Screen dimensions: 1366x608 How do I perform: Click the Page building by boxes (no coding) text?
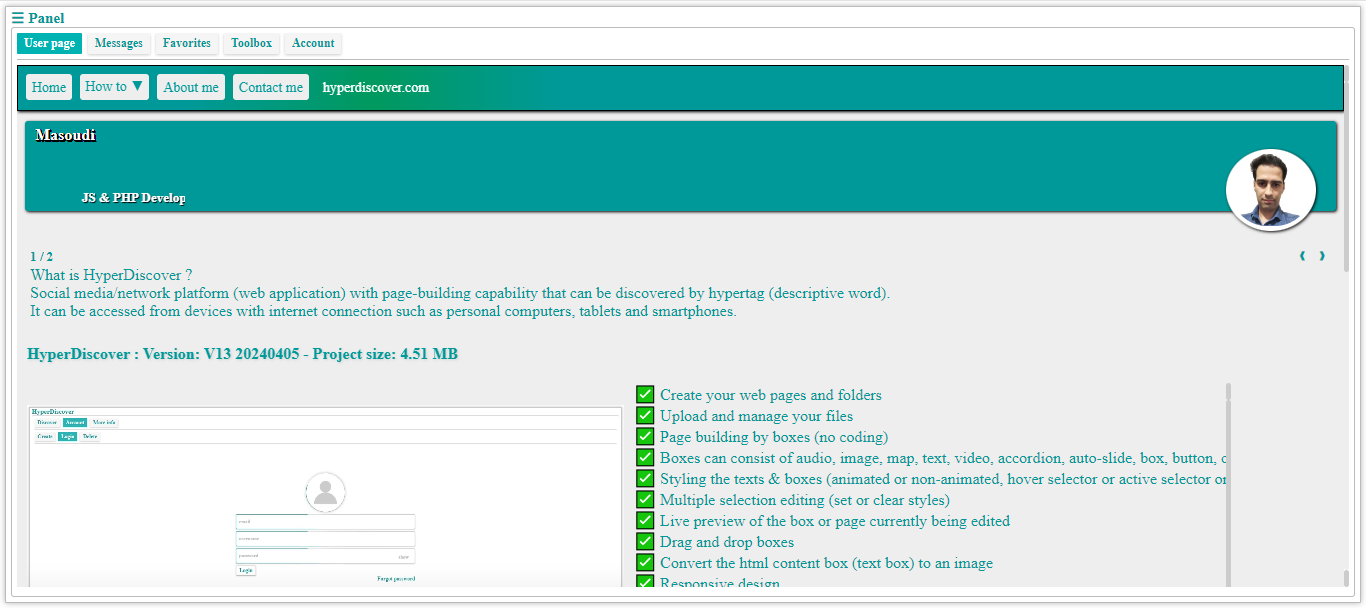774,437
